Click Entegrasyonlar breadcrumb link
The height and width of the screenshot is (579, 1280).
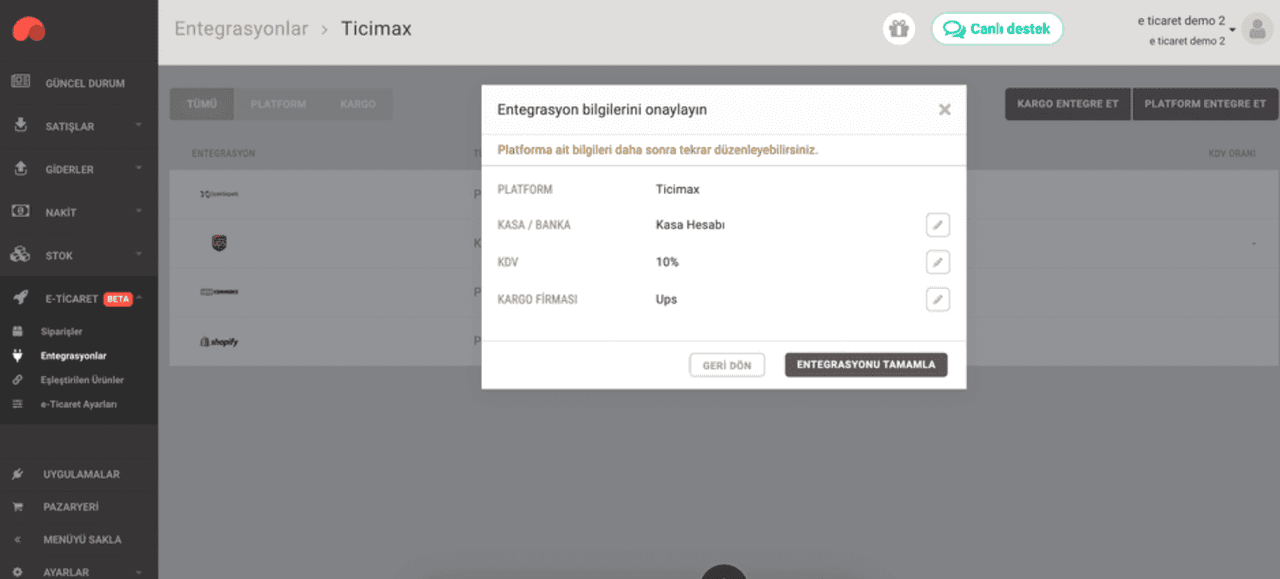[241, 29]
